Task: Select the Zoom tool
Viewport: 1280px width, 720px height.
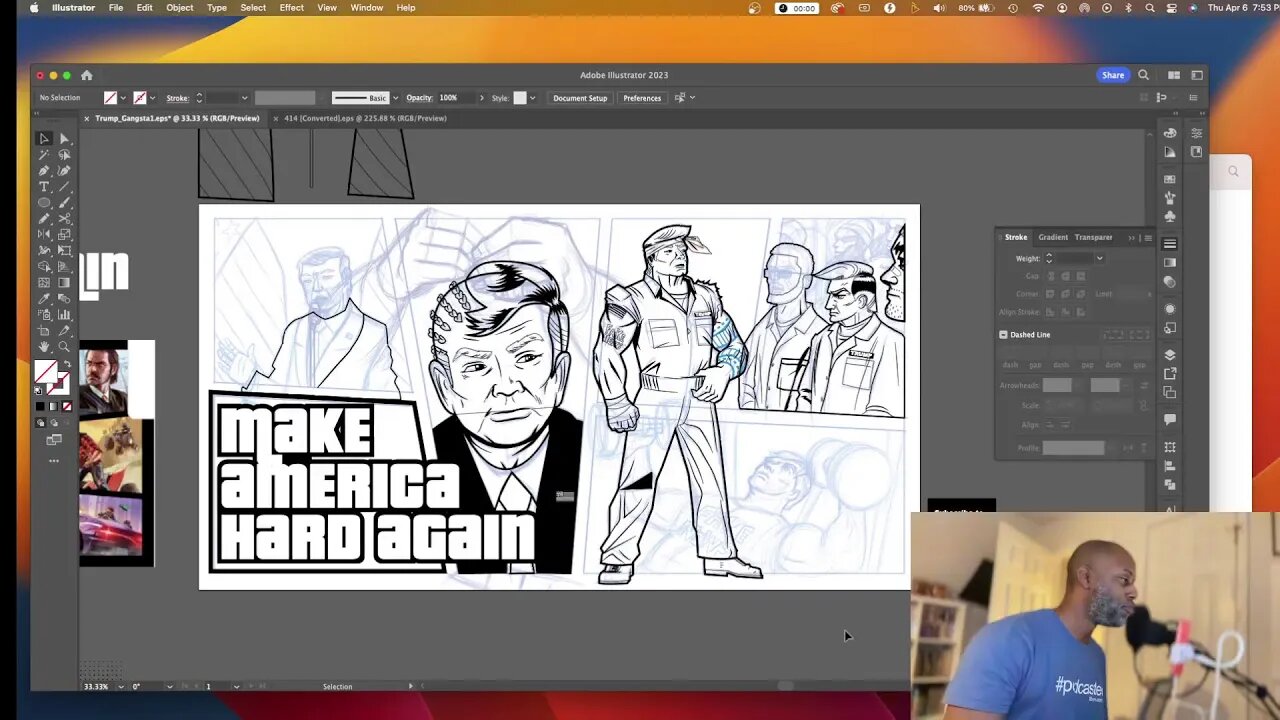Action: 64,347
